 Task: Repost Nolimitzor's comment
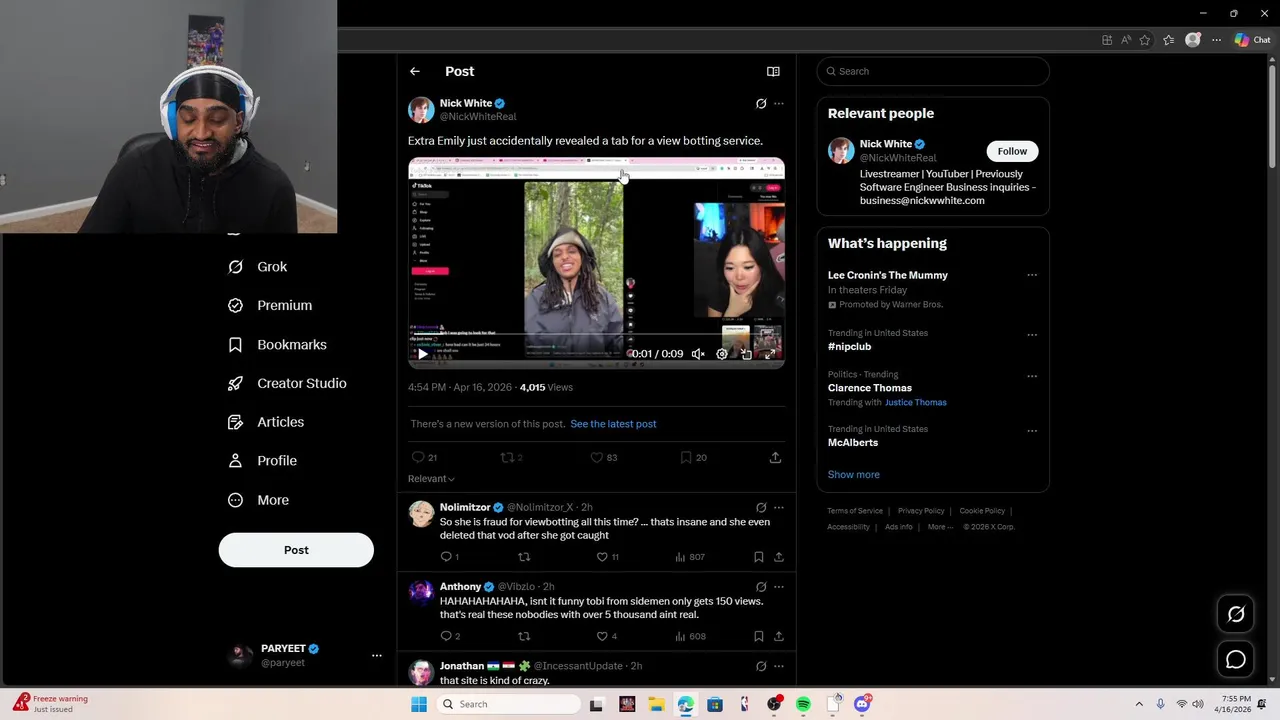click(x=524, y=557)
